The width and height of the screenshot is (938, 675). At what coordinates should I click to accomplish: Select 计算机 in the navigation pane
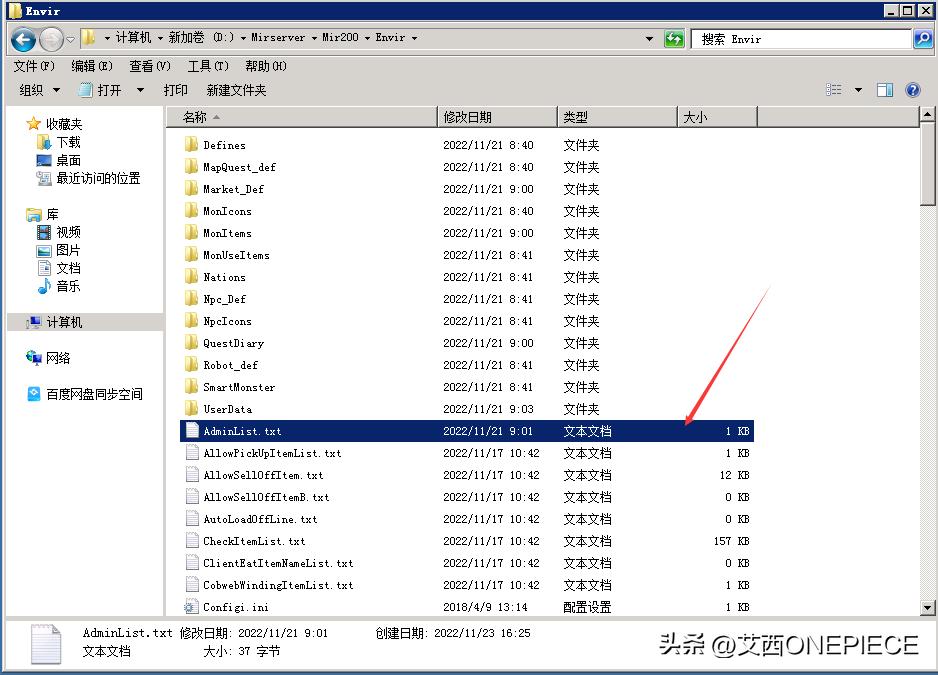(64, 322)
